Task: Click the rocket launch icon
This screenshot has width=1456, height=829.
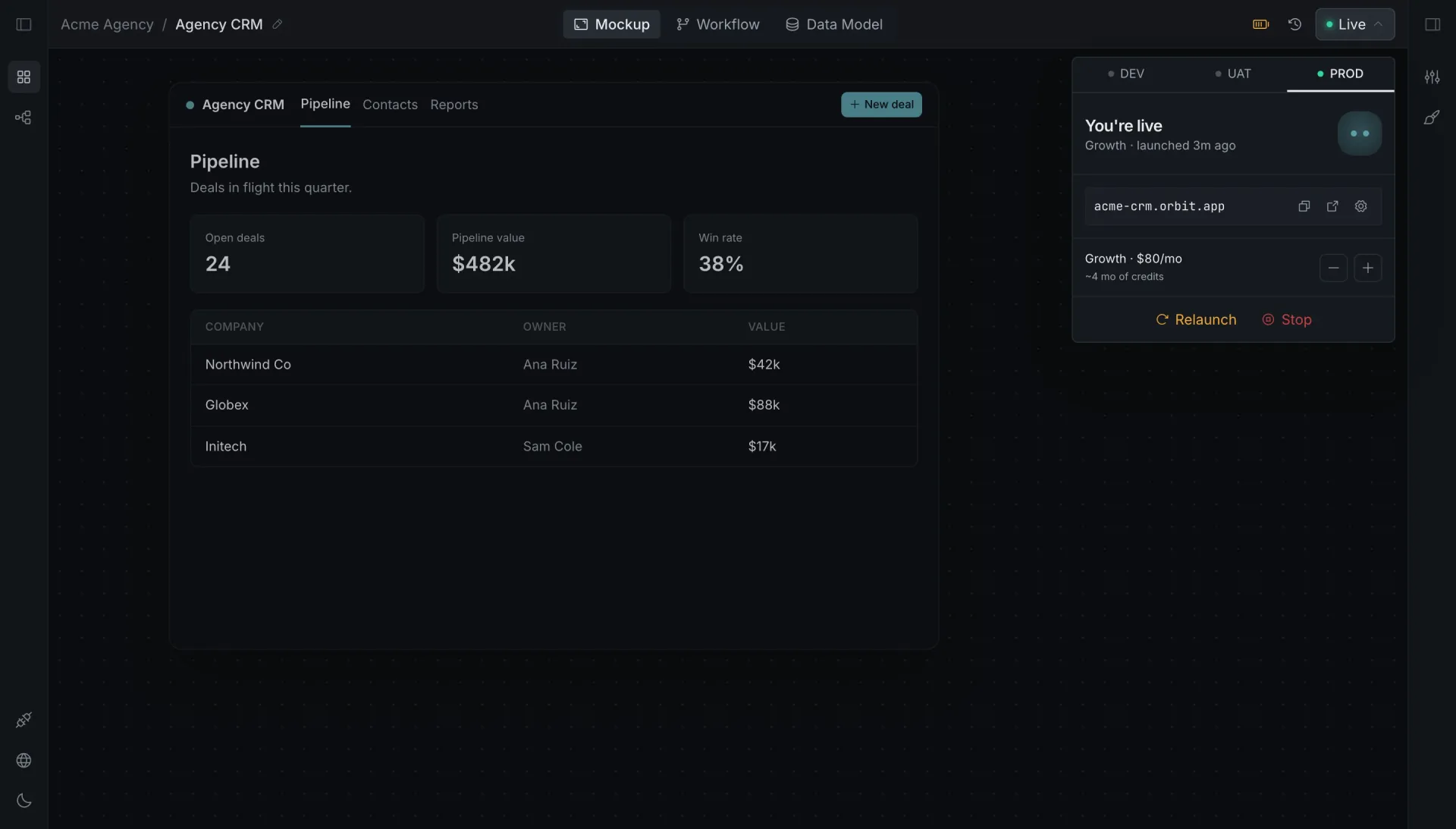Action: (x=1432, y=118)
